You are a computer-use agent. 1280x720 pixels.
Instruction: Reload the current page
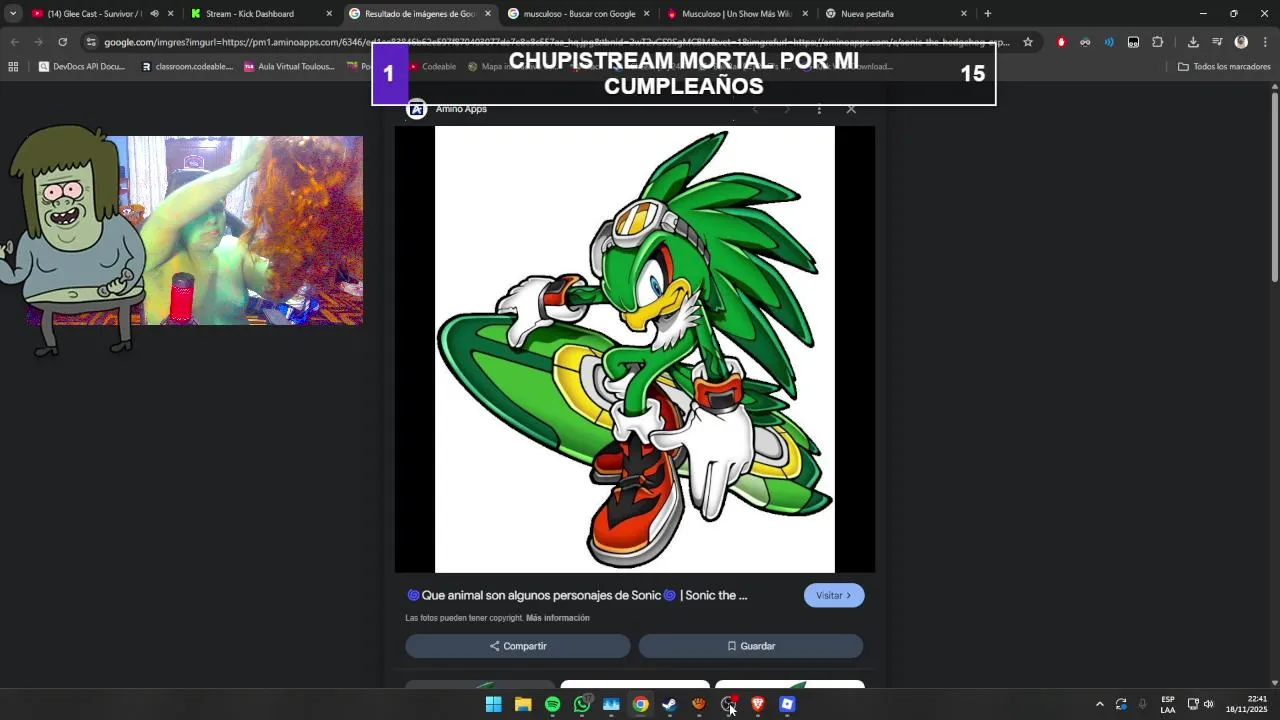pyautogui.click(x=62, y=42)
